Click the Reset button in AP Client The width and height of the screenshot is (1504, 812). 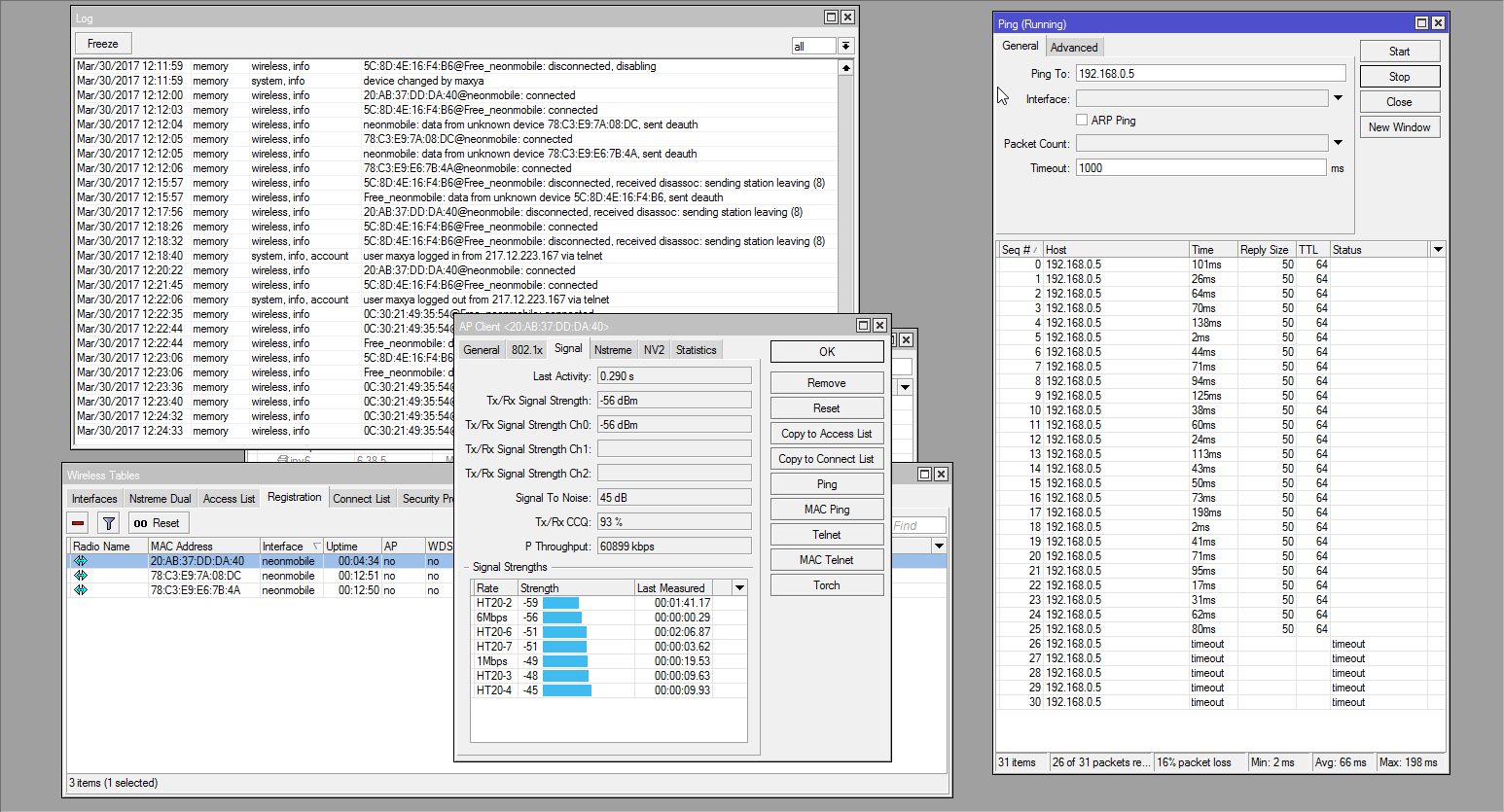[827, 408]
